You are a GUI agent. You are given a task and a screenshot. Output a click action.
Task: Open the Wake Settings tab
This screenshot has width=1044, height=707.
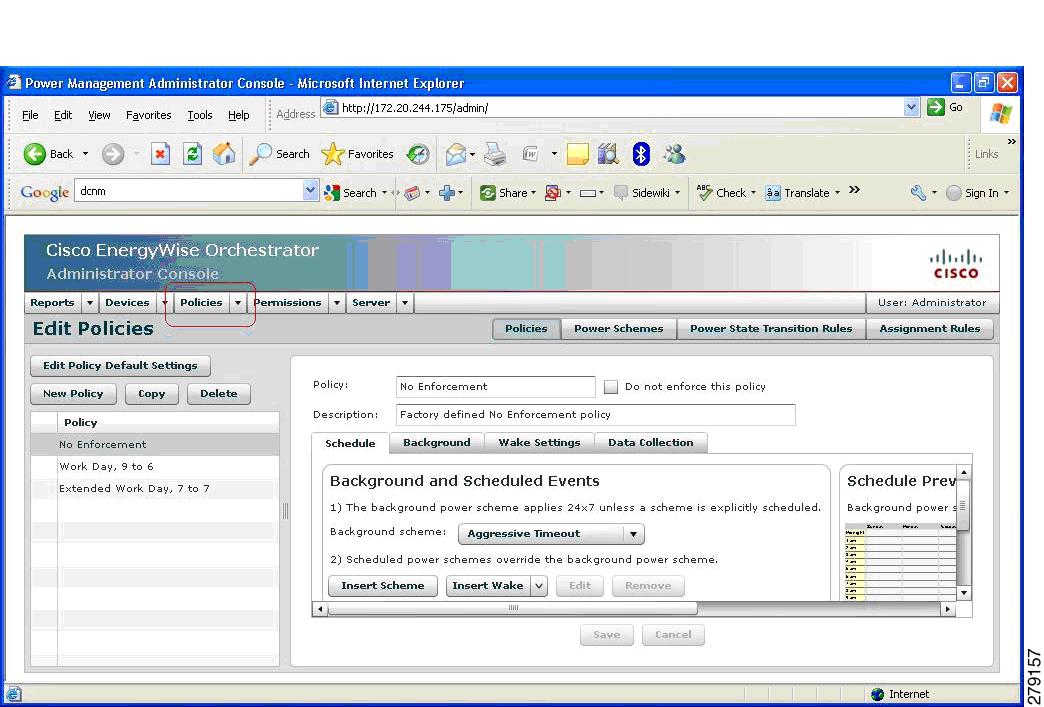(539, 443)
